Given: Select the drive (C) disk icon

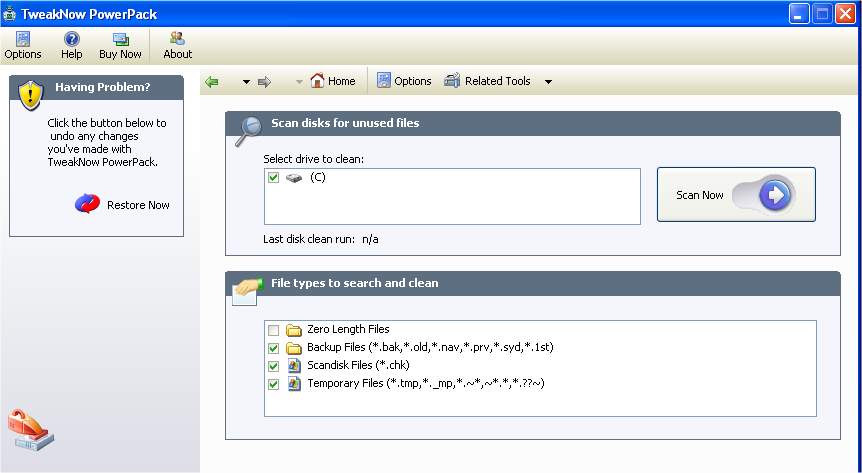Looking at the screenshot, I should (x=294, y=178).
